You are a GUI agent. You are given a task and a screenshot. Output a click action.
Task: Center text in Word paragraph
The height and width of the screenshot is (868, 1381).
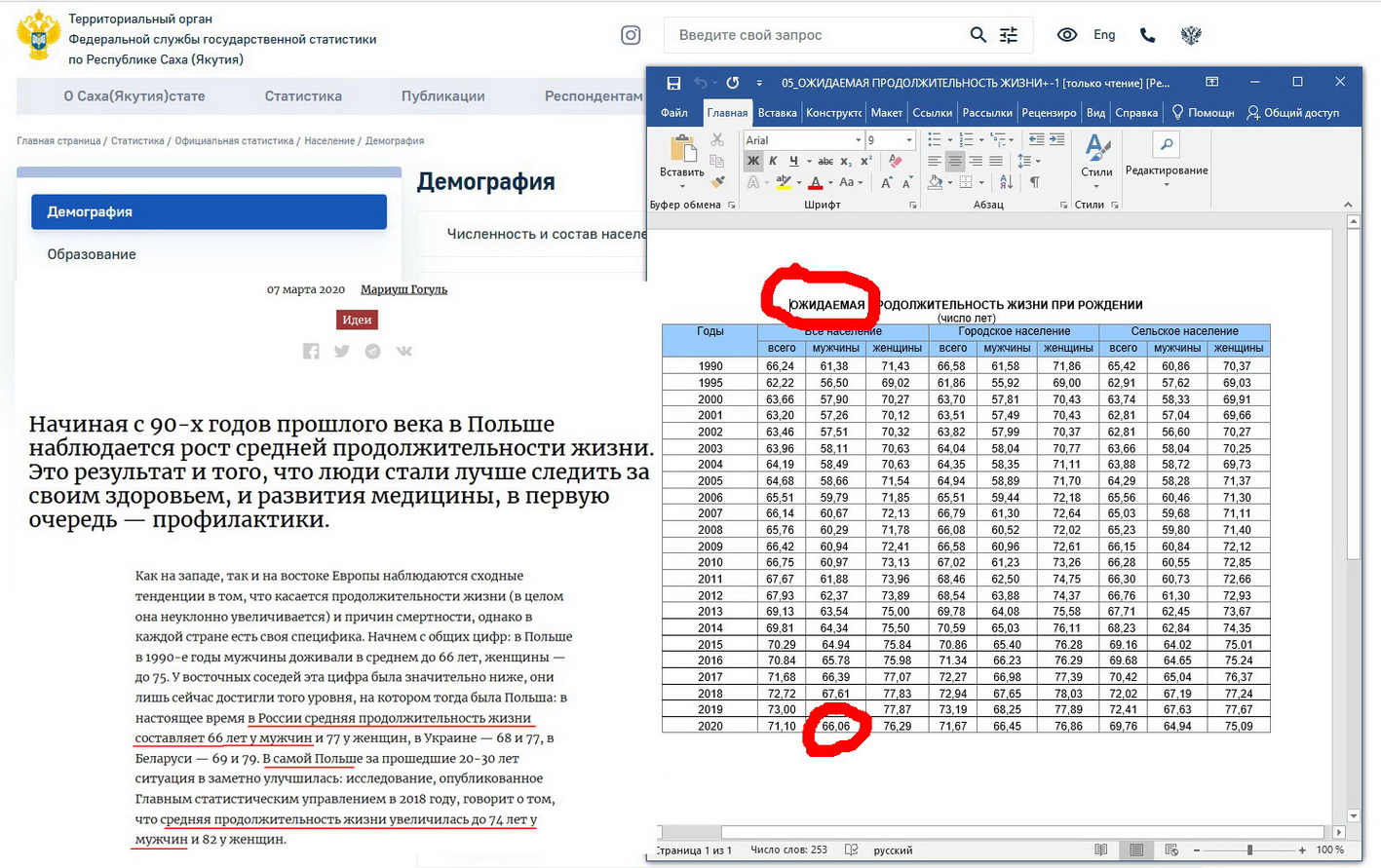coord(955,161)
